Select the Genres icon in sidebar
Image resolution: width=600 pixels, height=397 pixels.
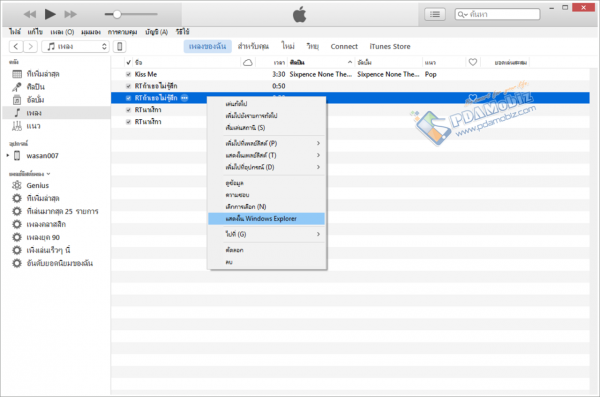click(17, 126)
